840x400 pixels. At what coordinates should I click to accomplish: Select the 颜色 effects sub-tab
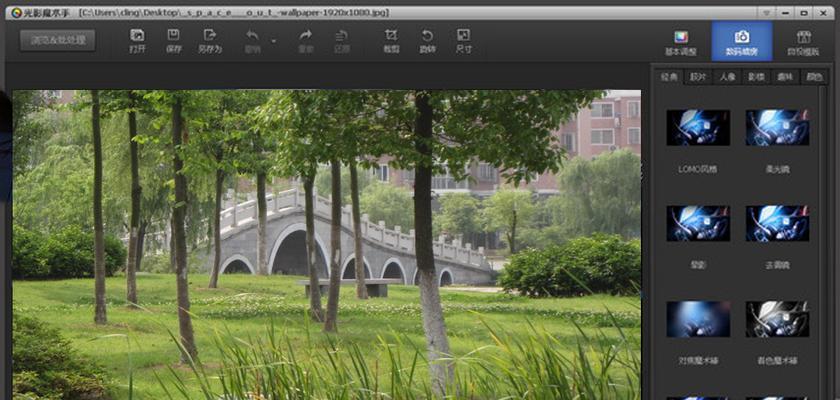(814, 77)
